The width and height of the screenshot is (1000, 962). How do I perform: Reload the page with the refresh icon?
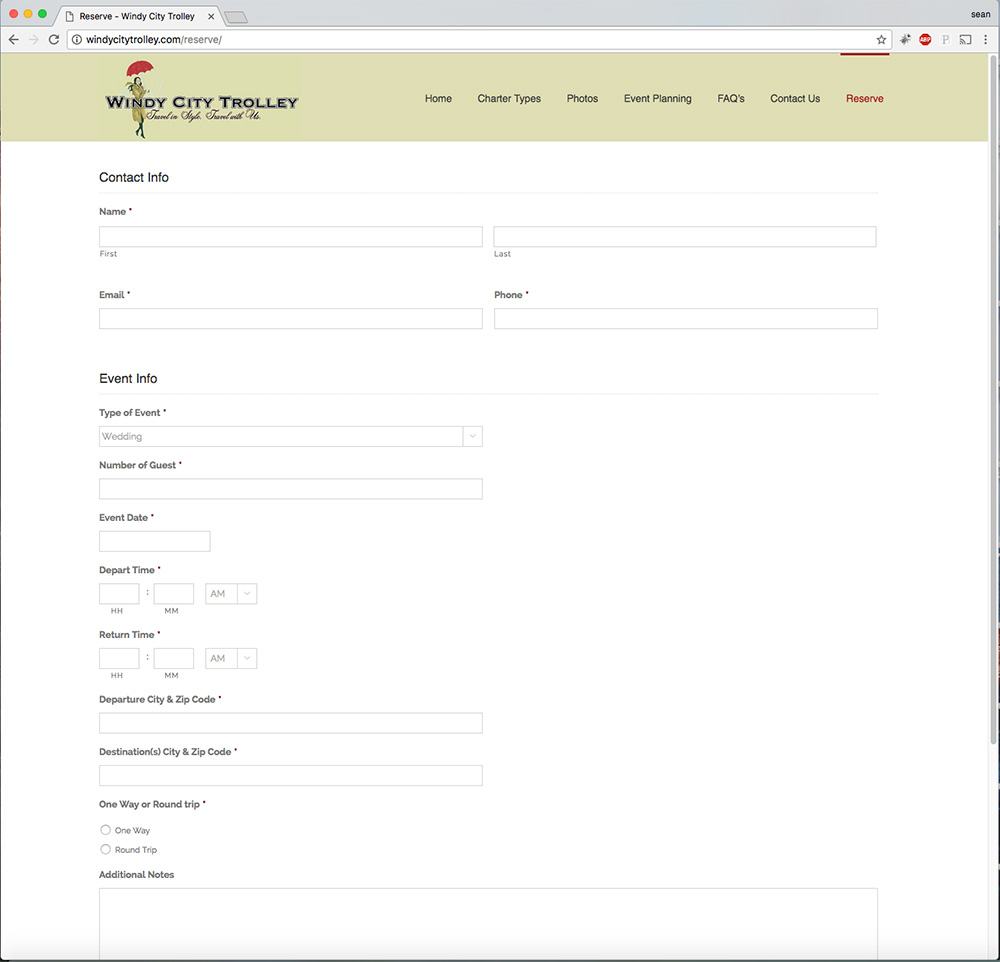(54, 40)
